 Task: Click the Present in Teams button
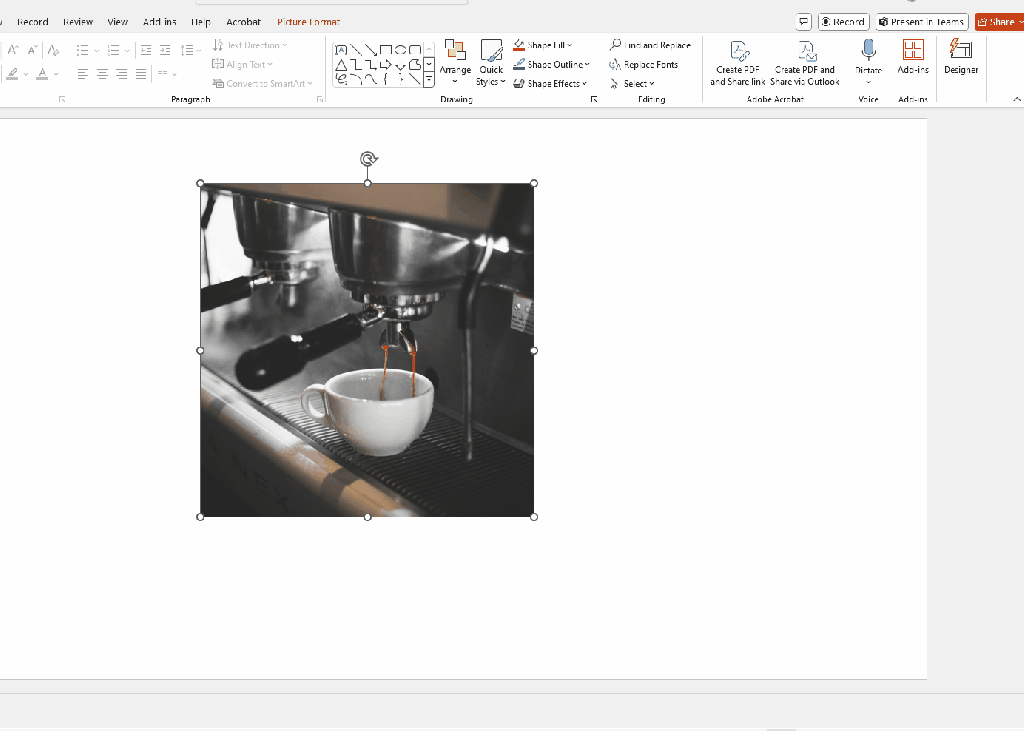click(921, 22)
